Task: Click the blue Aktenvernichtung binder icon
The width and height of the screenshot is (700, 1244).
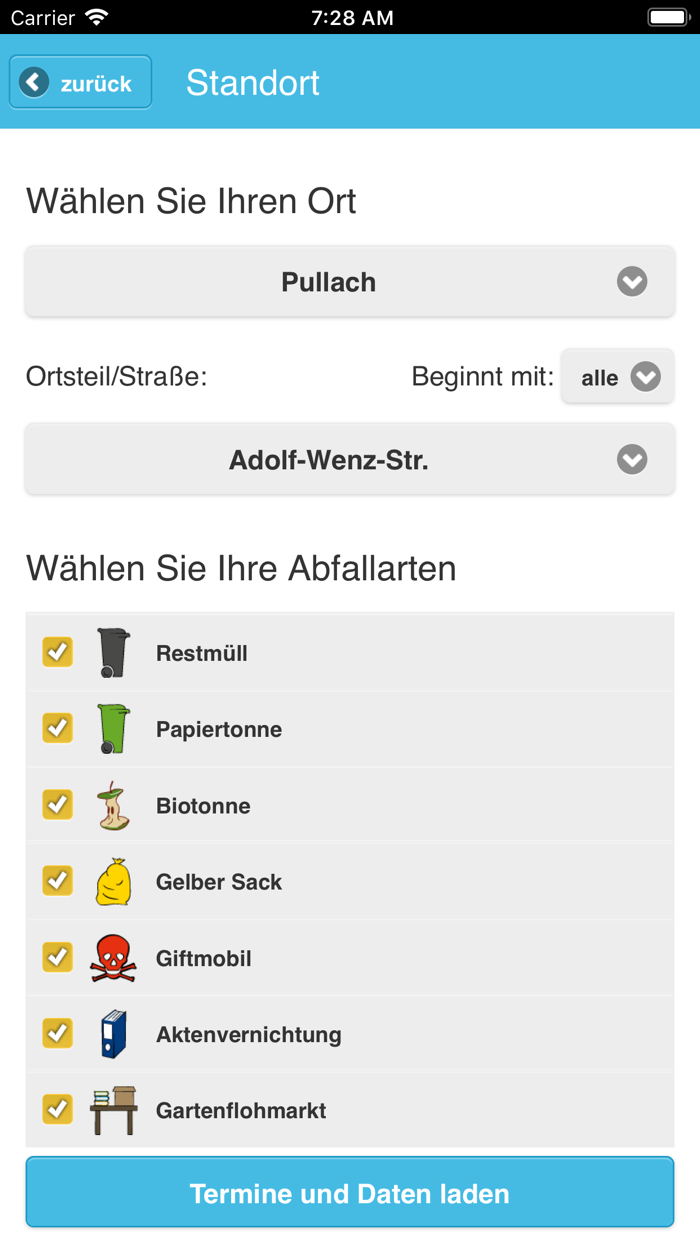Action: click(x=113, y=1033)
